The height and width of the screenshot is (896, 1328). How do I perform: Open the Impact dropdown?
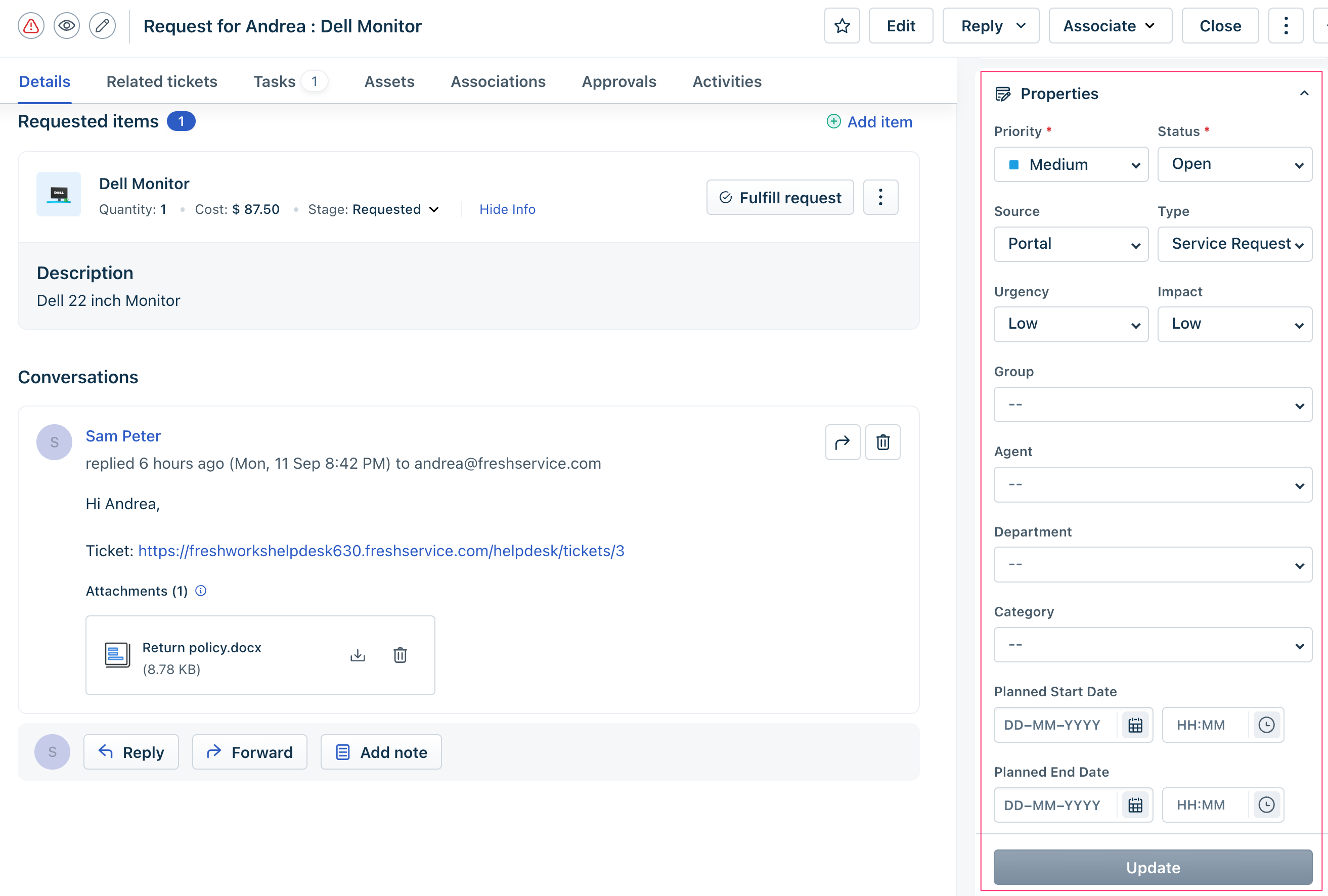pyautogui.click(x=1234, y=325)
